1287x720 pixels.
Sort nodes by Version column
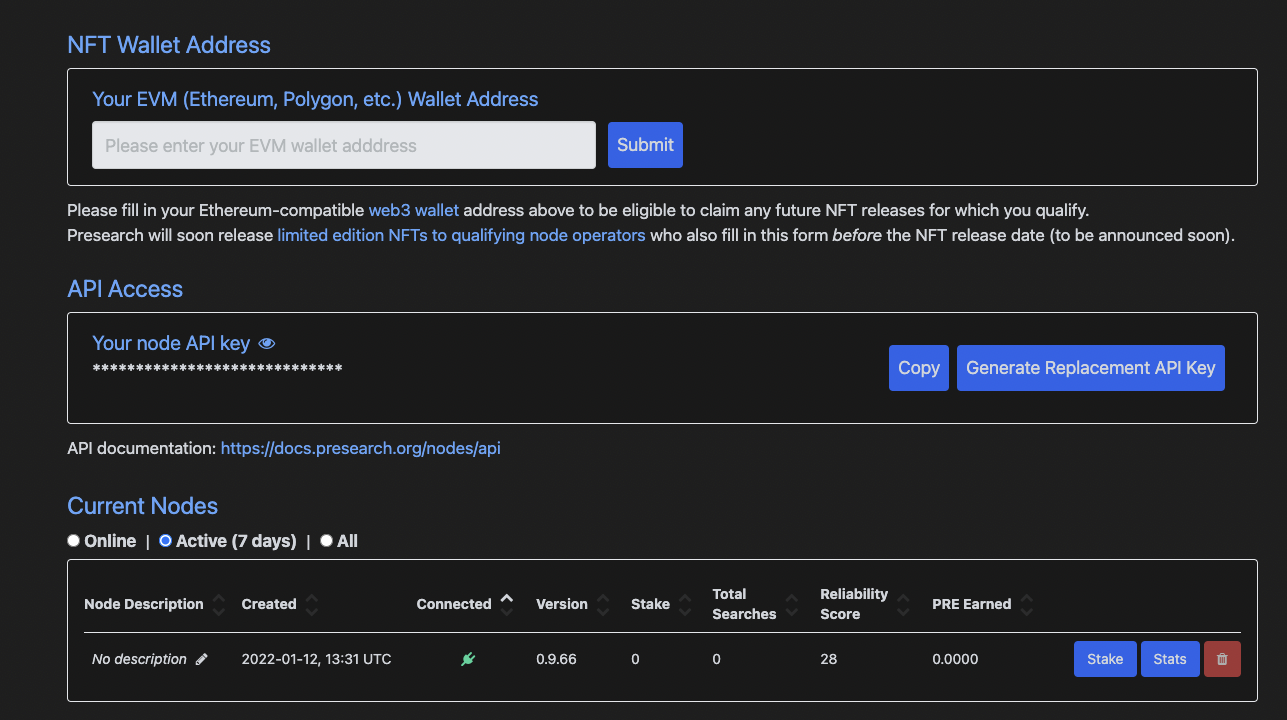coord(603,604)
